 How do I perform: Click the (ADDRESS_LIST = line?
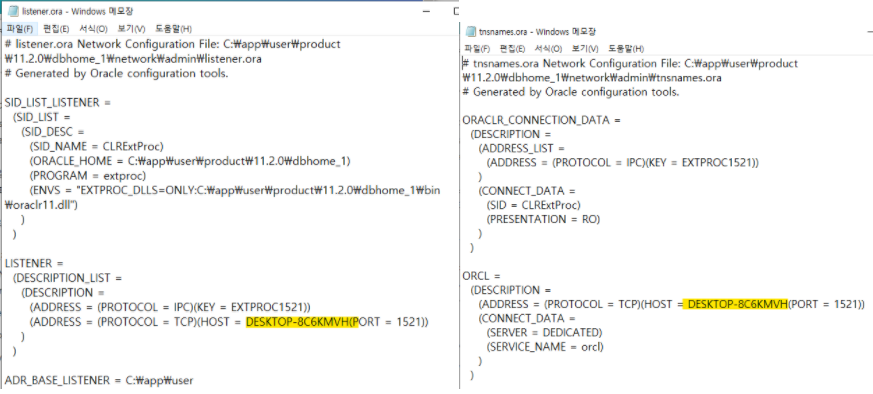[521, 149]
